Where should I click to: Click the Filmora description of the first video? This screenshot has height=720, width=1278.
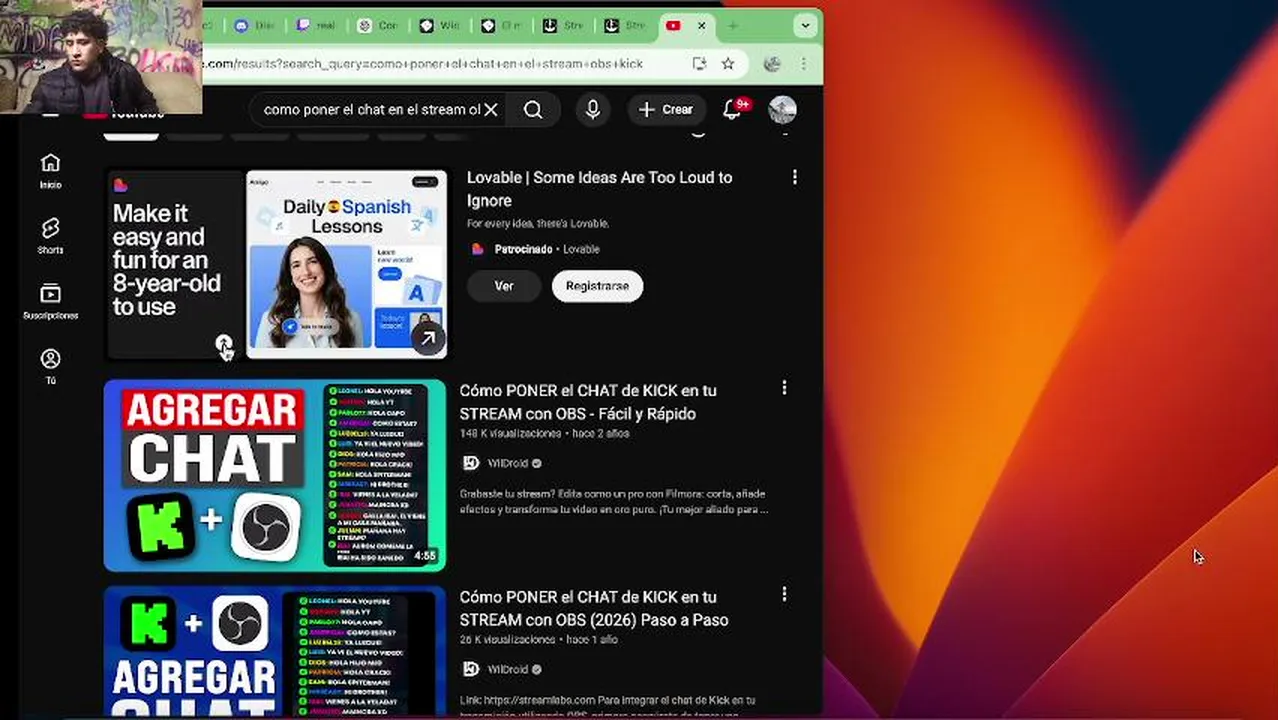(614, 502)
